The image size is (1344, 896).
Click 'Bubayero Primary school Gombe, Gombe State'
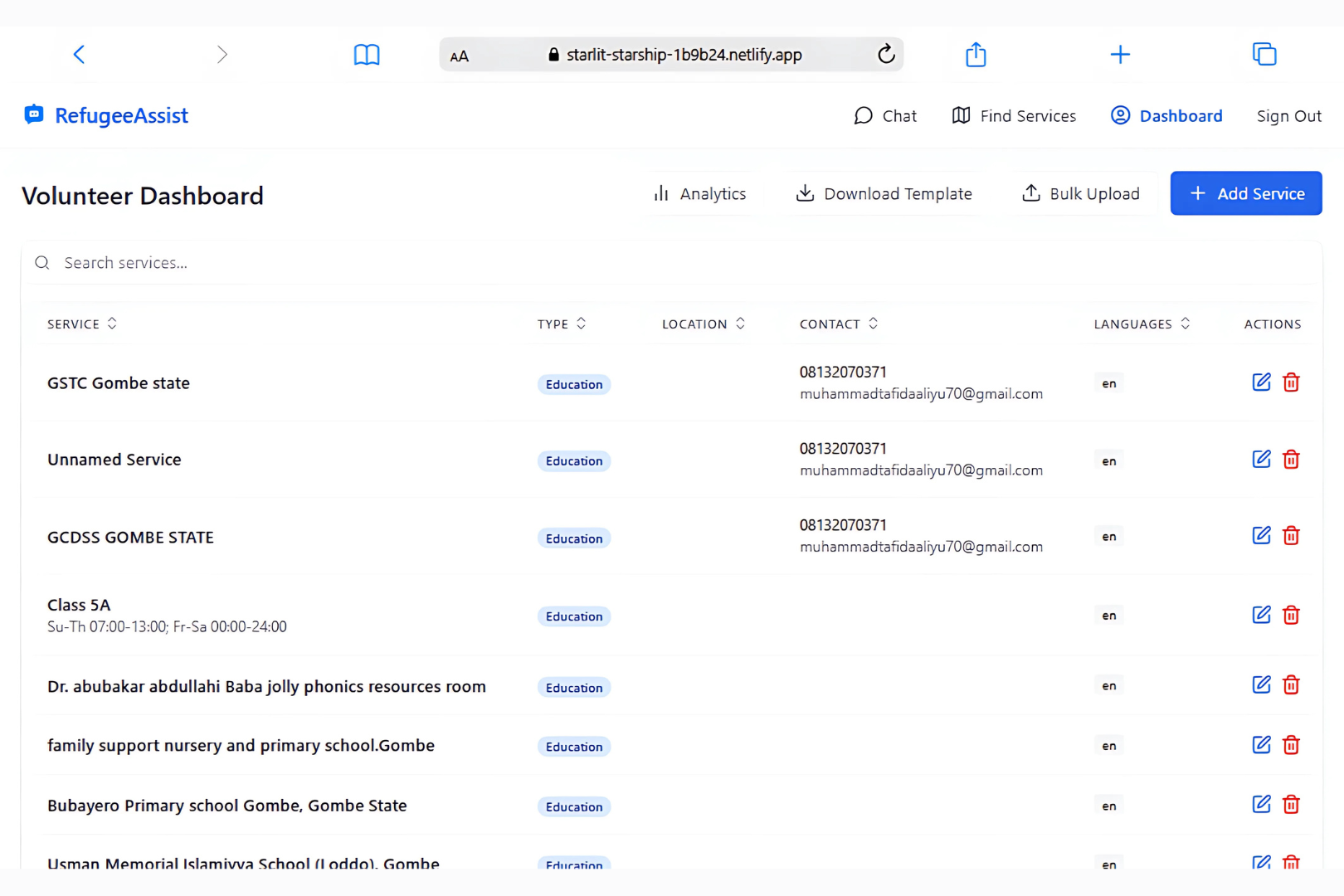[x=227, y=806]
